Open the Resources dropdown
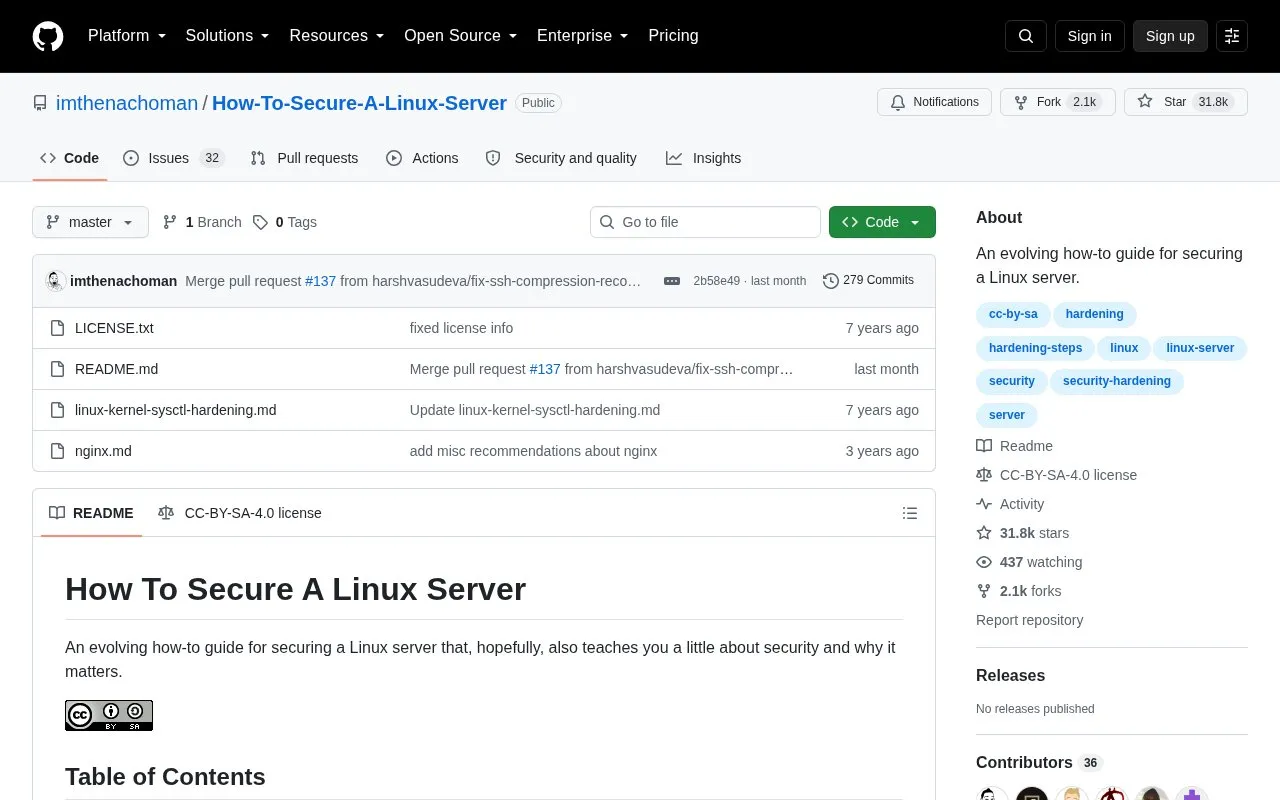This screenshot has width=1280, height=800. pos(337,36)
